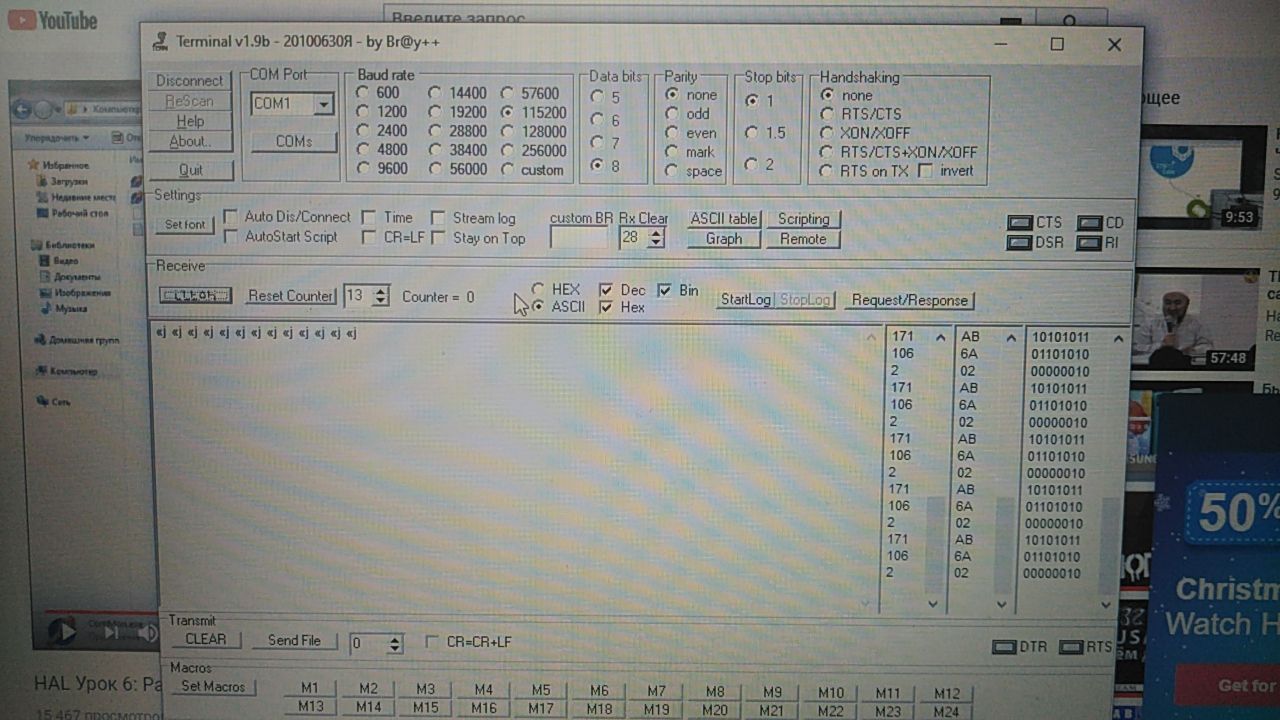Screen dimensions: 1280x720
Task: Run macro M6
Action: [x=600, y=691]
